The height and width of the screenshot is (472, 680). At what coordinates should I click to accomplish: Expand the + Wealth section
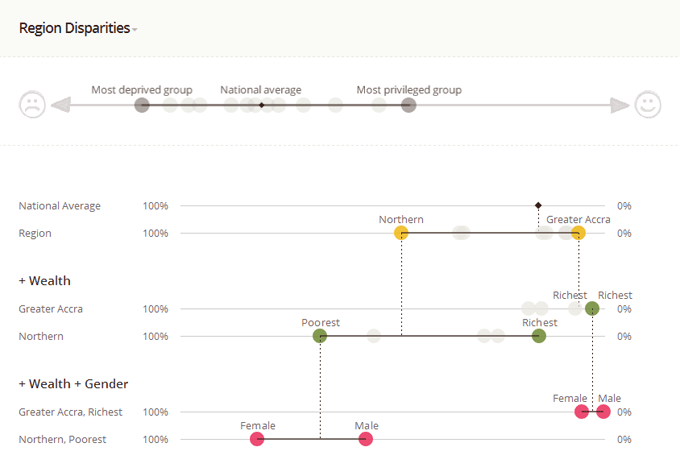pyautogui.click(x=44, y=281)
